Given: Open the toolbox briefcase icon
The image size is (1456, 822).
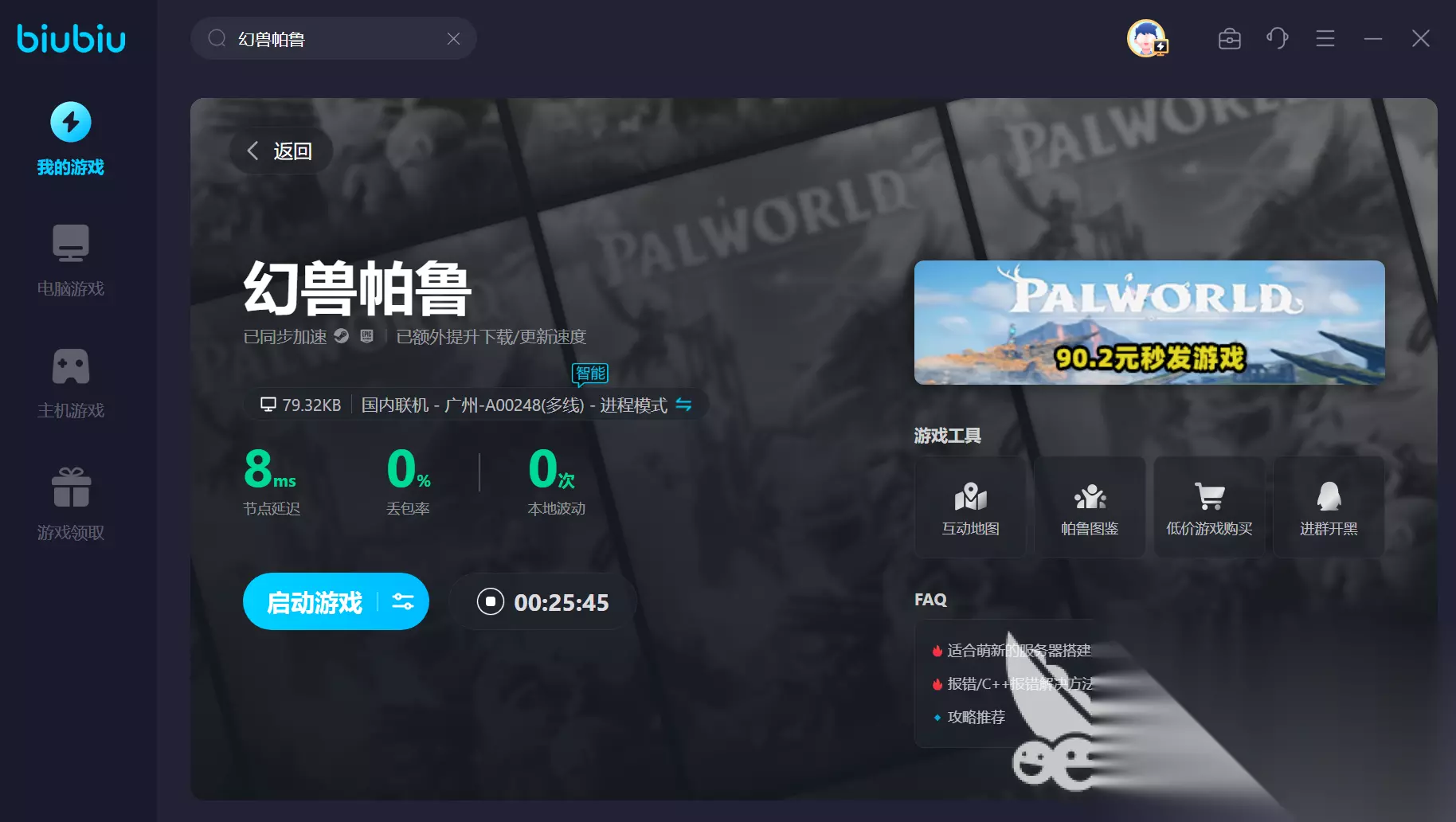Looking at the screenshot, I should [1230, 38].
